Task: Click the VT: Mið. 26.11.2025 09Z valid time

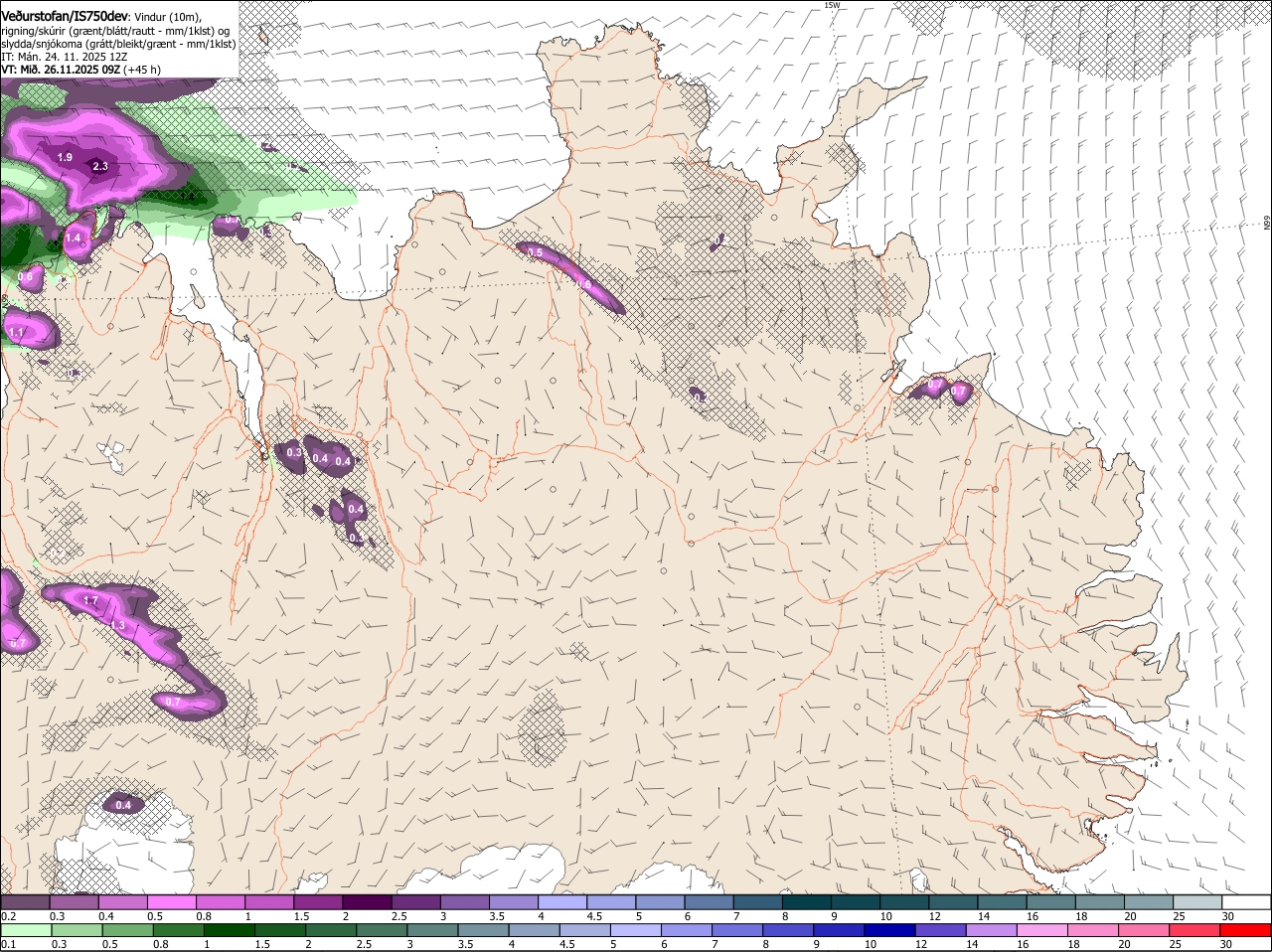Action: point(61,70)
